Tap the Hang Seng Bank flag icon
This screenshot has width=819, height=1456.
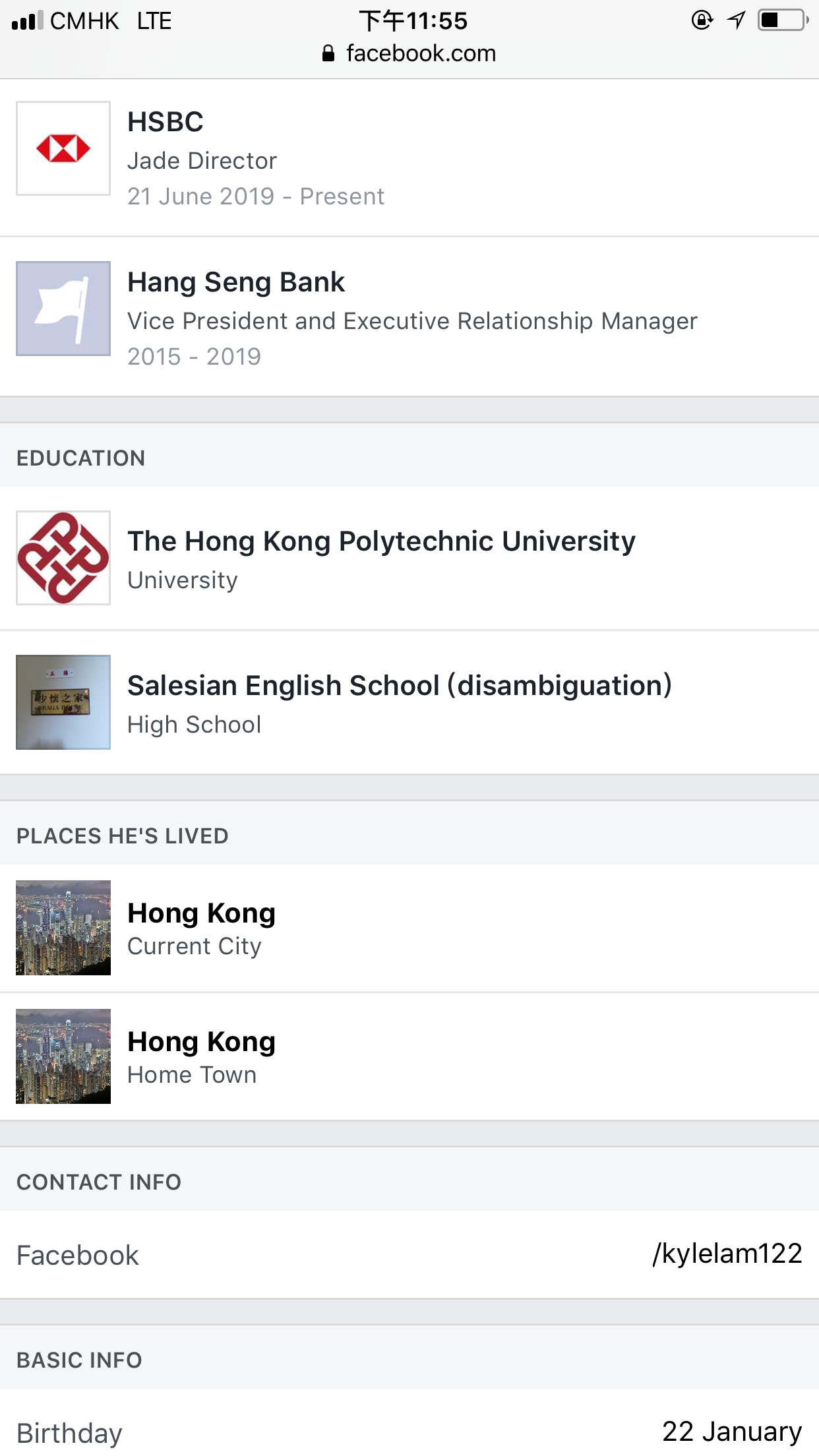coord(63,309)
